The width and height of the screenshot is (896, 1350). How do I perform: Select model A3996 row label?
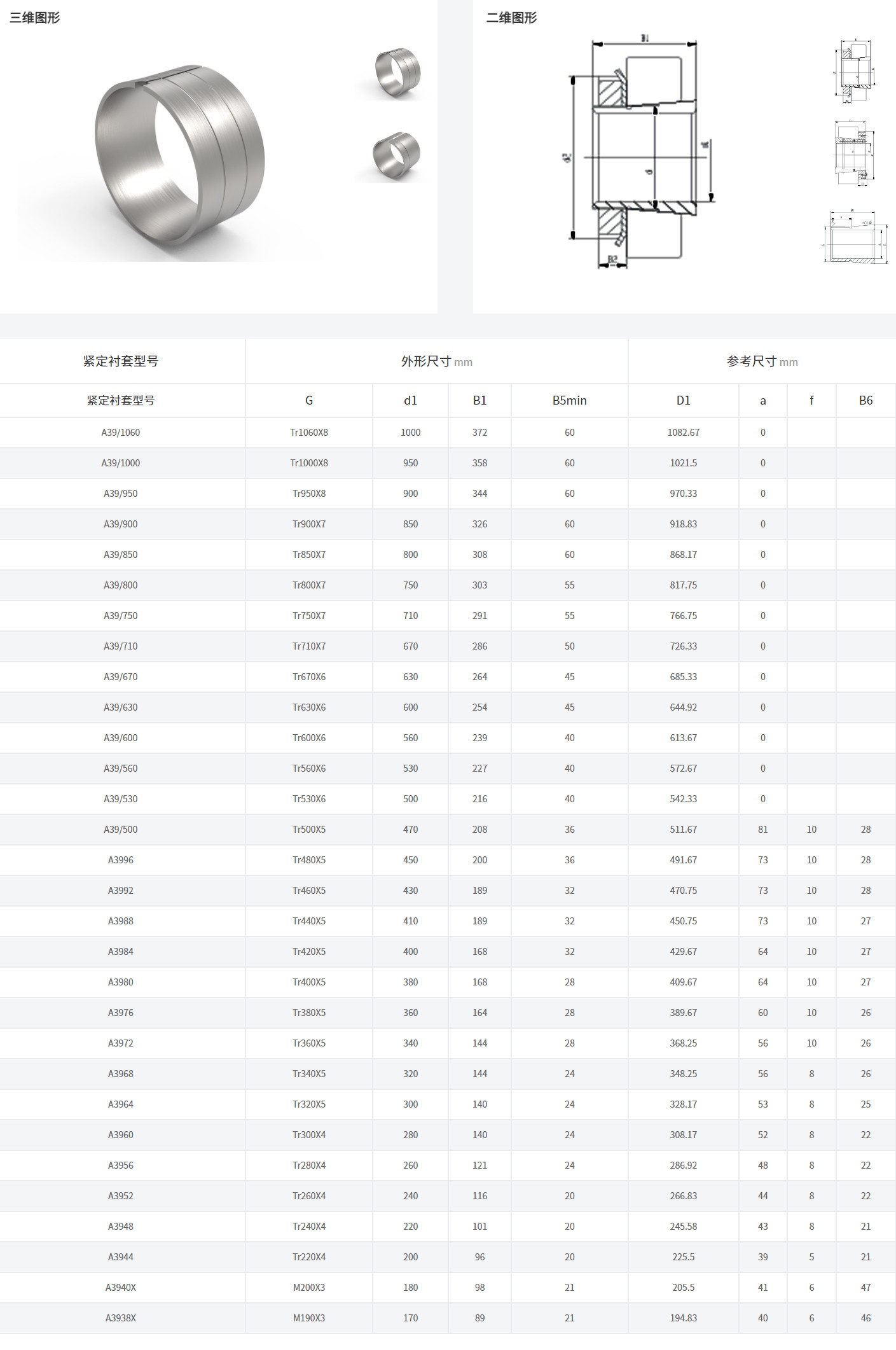click(121, 860)
